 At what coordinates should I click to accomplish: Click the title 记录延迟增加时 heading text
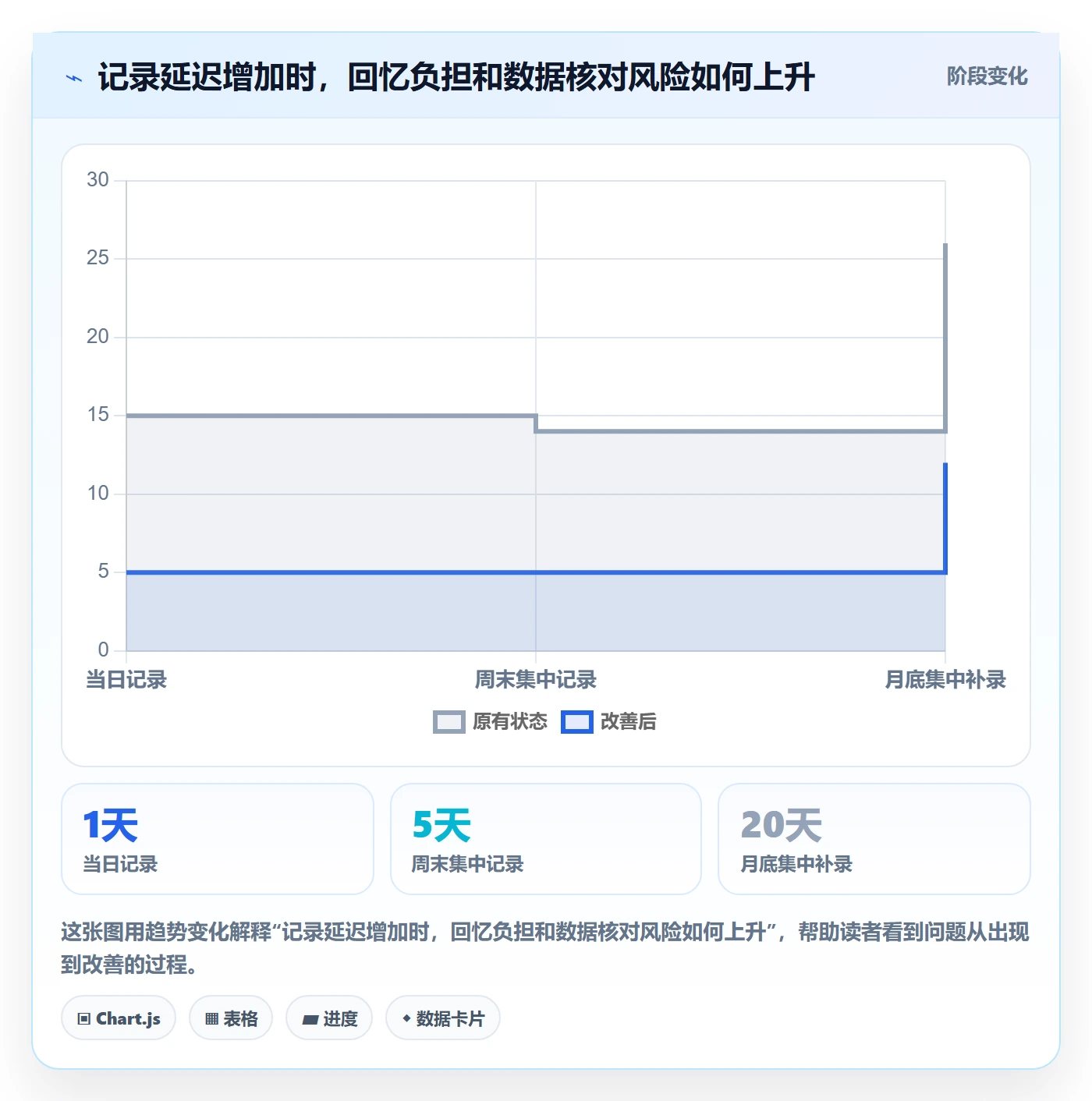[x=456, y=77]
